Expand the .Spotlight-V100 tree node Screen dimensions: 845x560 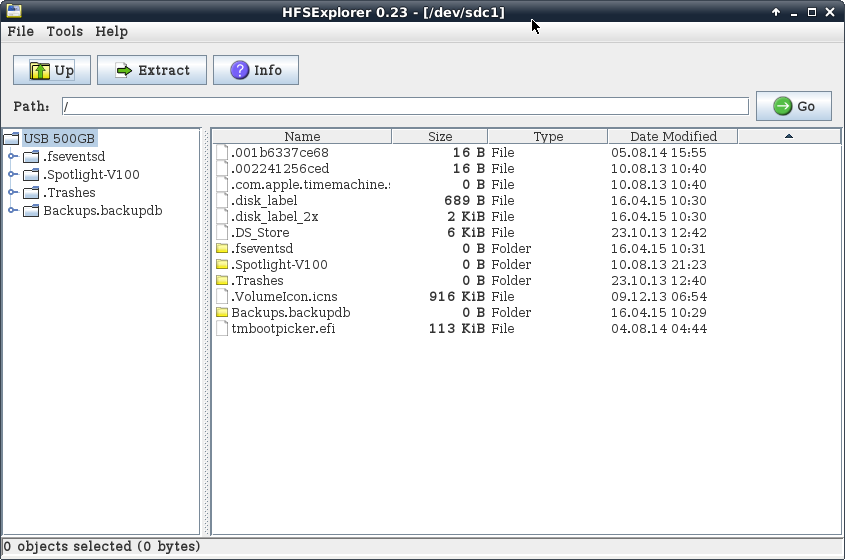(x=13, y=174)
